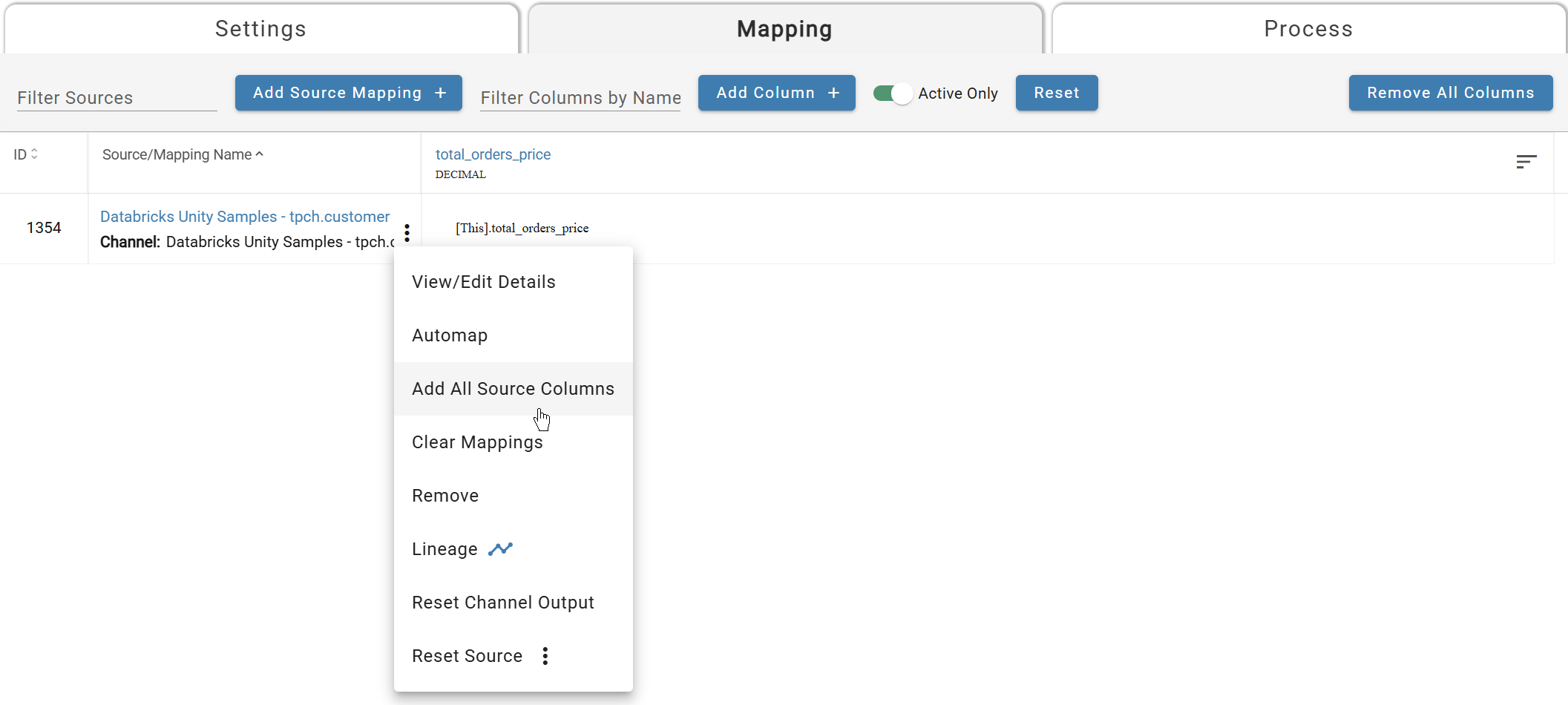The image size is (1568, 705).
Task: Switch to the Process tab
Action: point(1308,29)
